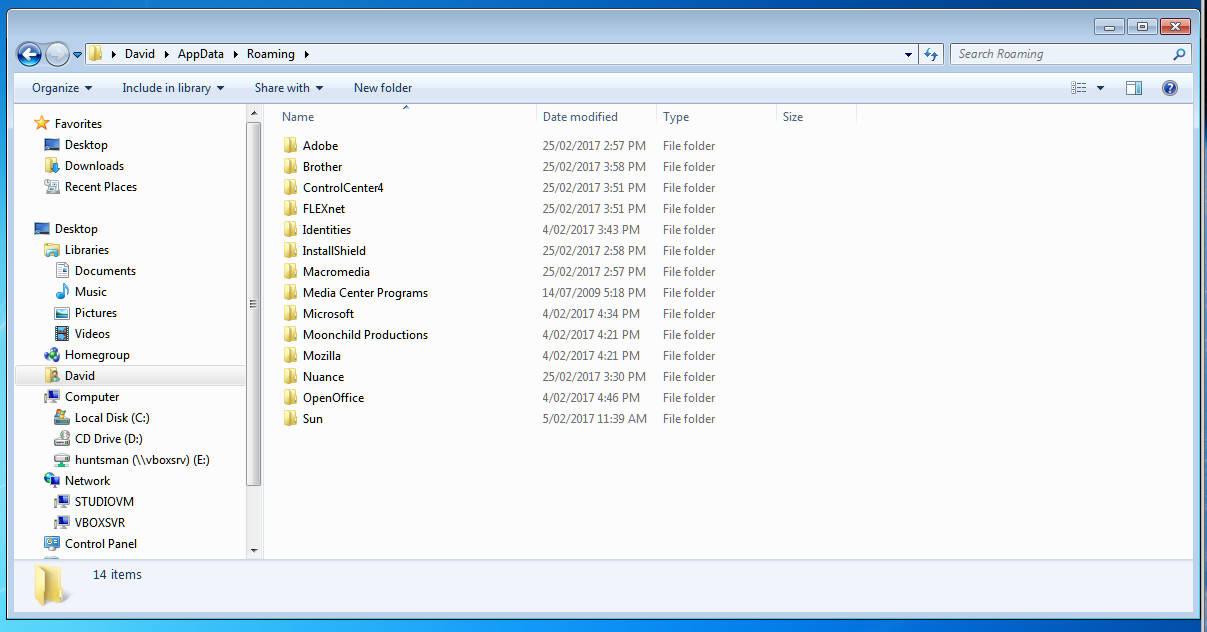Select the Macromedia folder icon
1207x632 pixels.
pos(290,272)
